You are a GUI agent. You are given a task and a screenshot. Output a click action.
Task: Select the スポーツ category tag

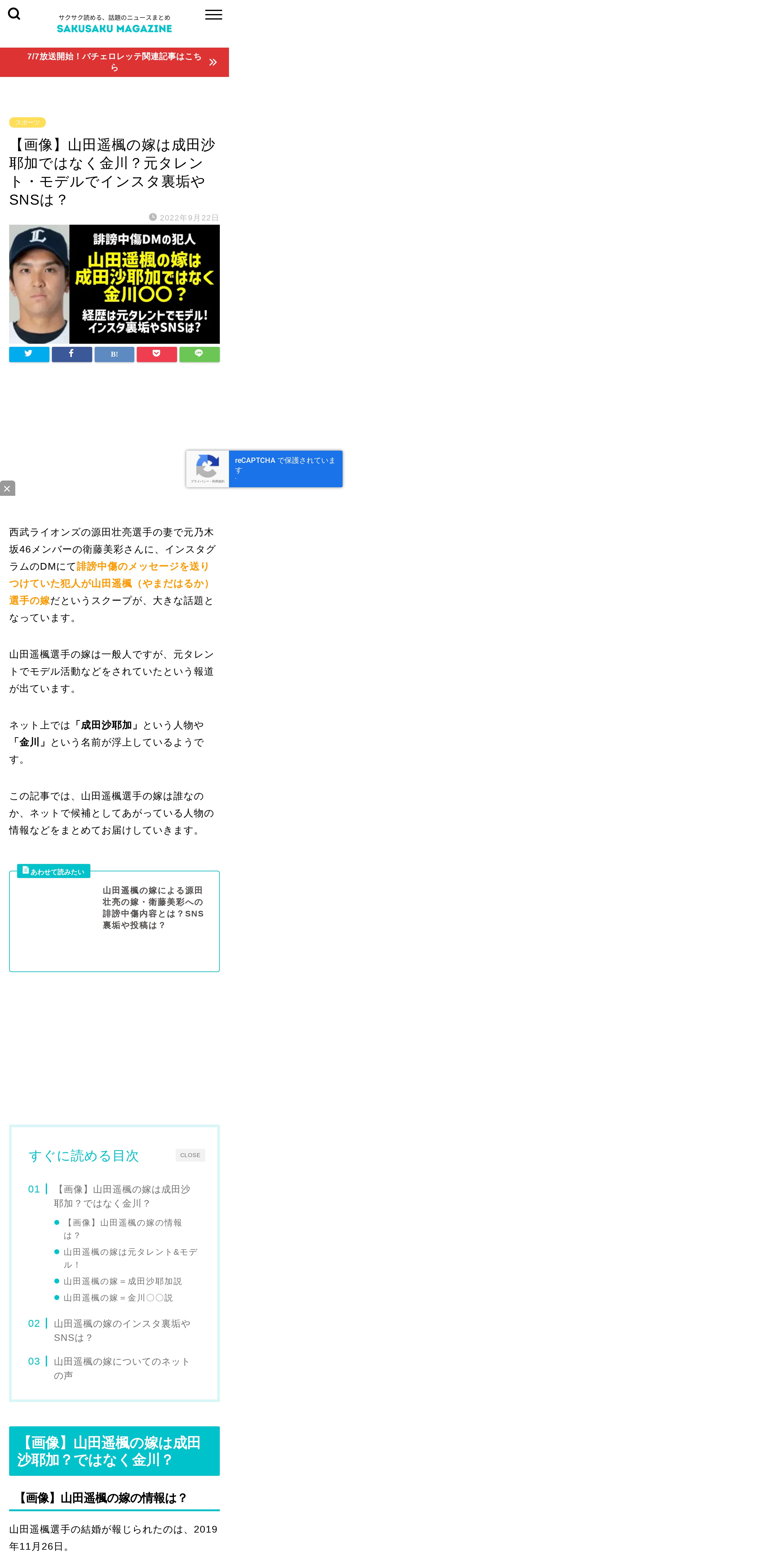tap(27, 122)
